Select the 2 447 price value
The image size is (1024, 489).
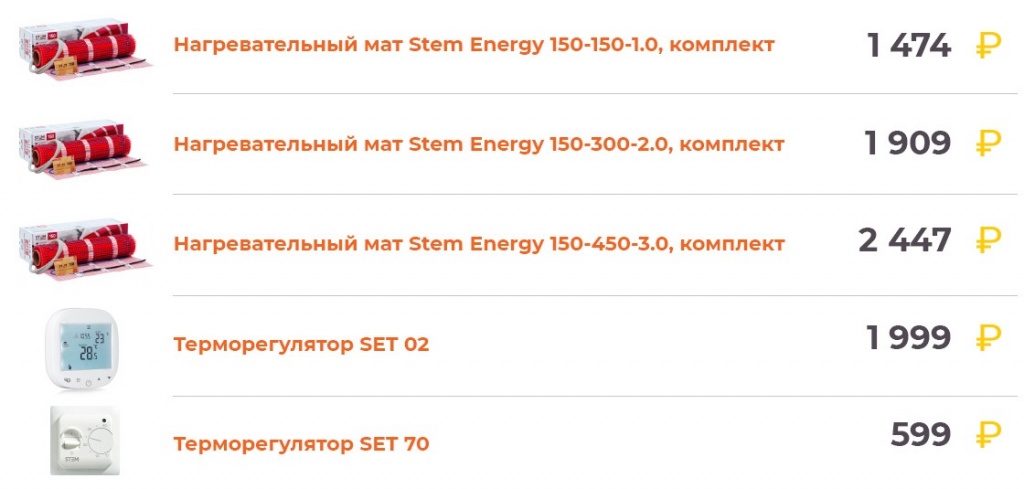(905, 240)
